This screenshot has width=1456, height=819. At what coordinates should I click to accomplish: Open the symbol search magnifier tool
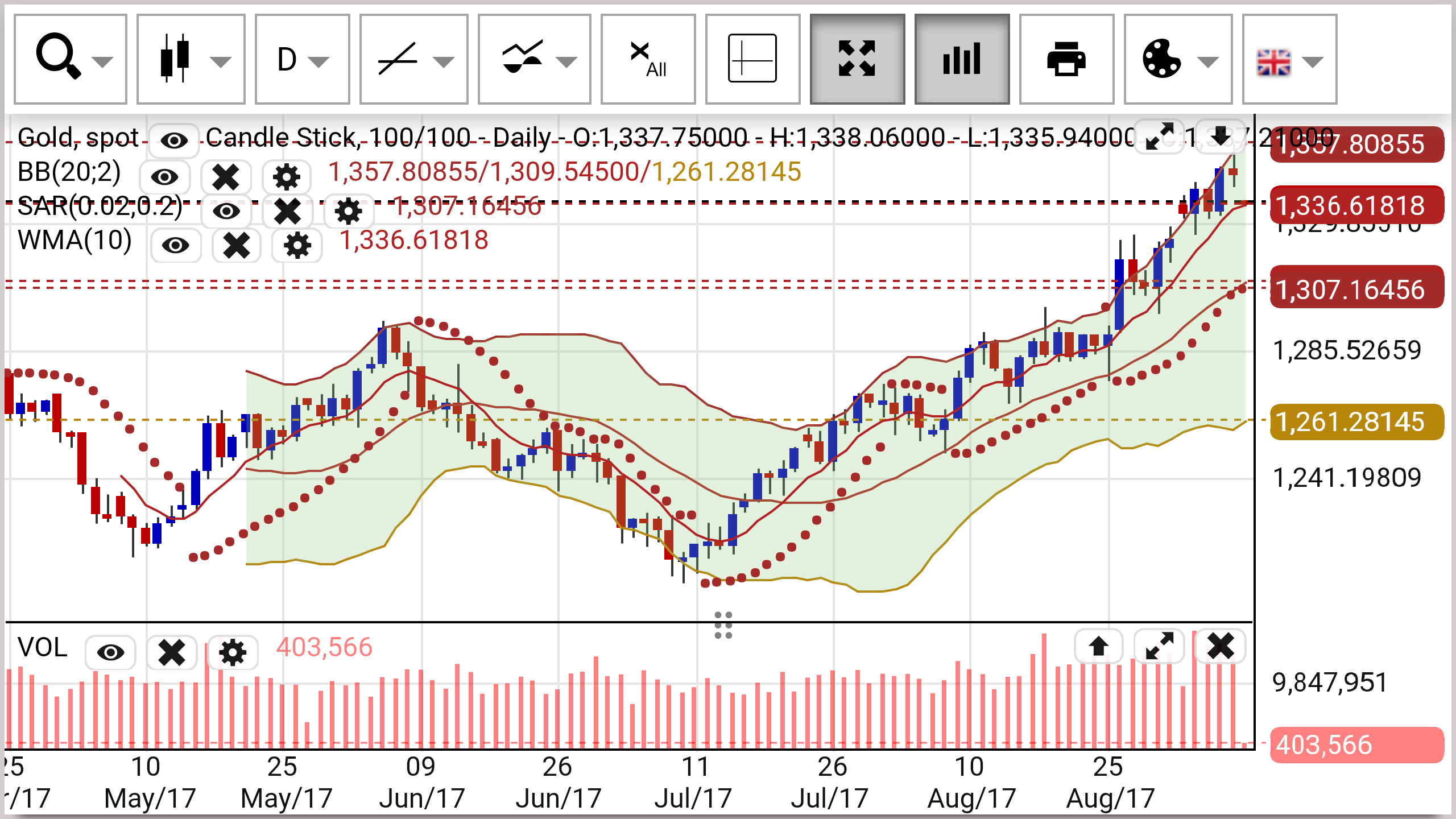click(x=70, y=59)
